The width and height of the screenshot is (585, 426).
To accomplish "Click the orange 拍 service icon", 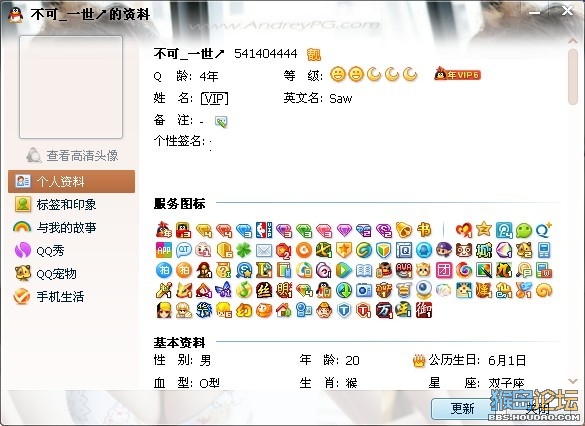I will pos(184,270).
